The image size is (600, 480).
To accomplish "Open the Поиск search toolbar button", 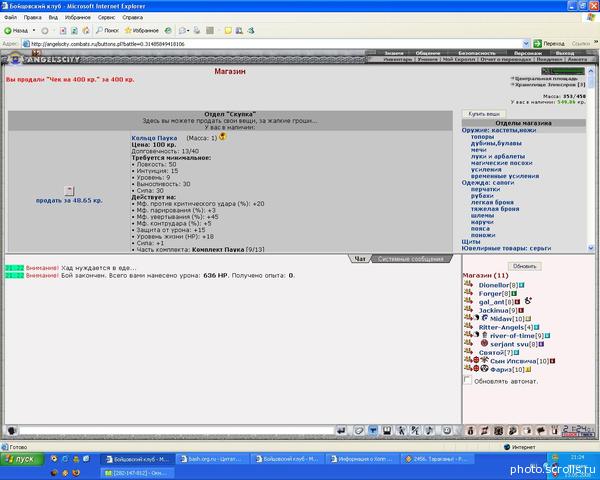I will coord(108,30).
